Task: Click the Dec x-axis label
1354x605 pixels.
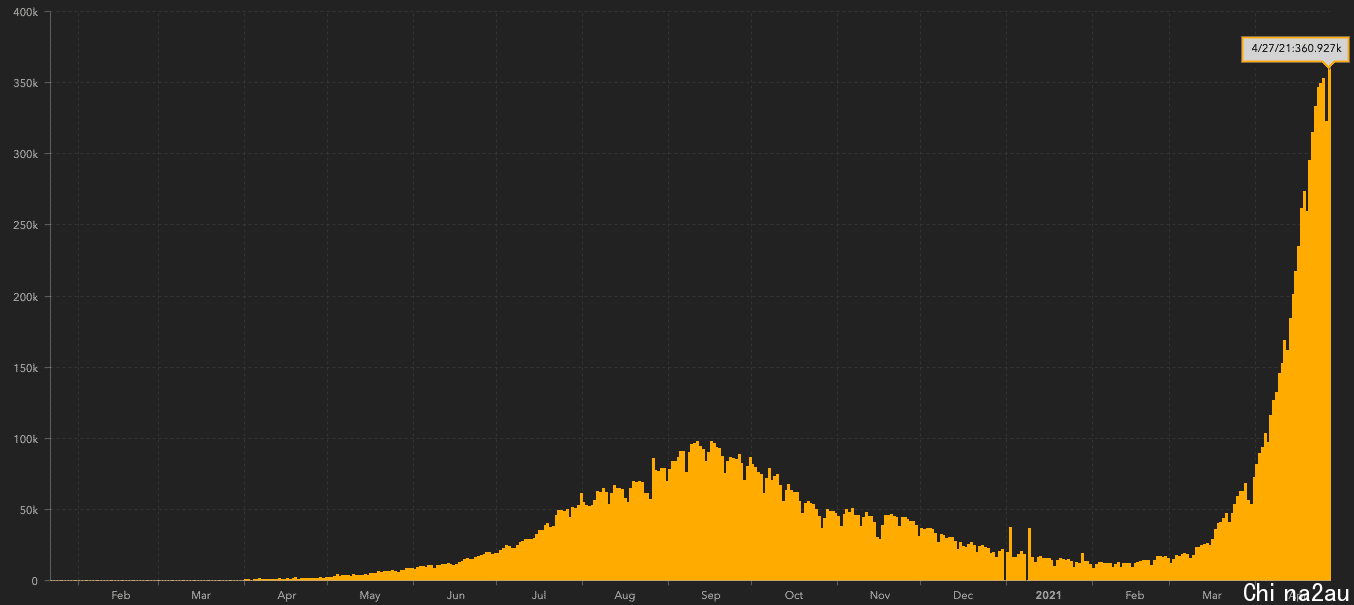Action: pos(963,596)
